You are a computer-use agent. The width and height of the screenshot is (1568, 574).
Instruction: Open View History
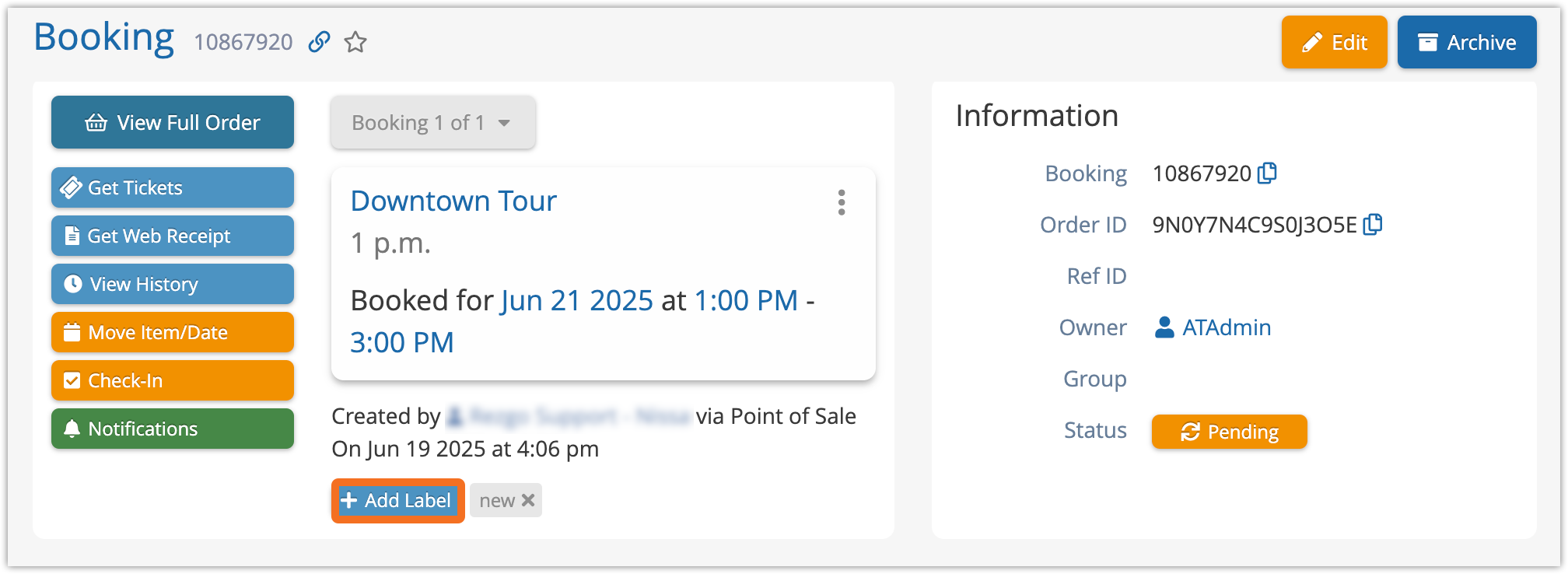[x=173, y=284]
